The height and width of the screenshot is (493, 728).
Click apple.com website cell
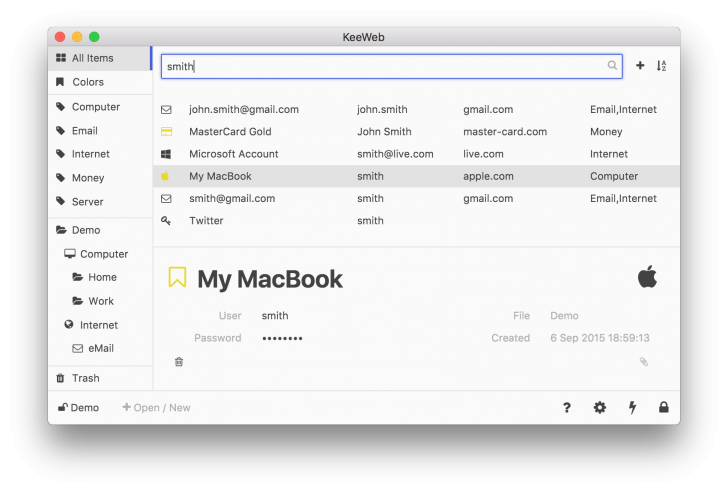488,176
